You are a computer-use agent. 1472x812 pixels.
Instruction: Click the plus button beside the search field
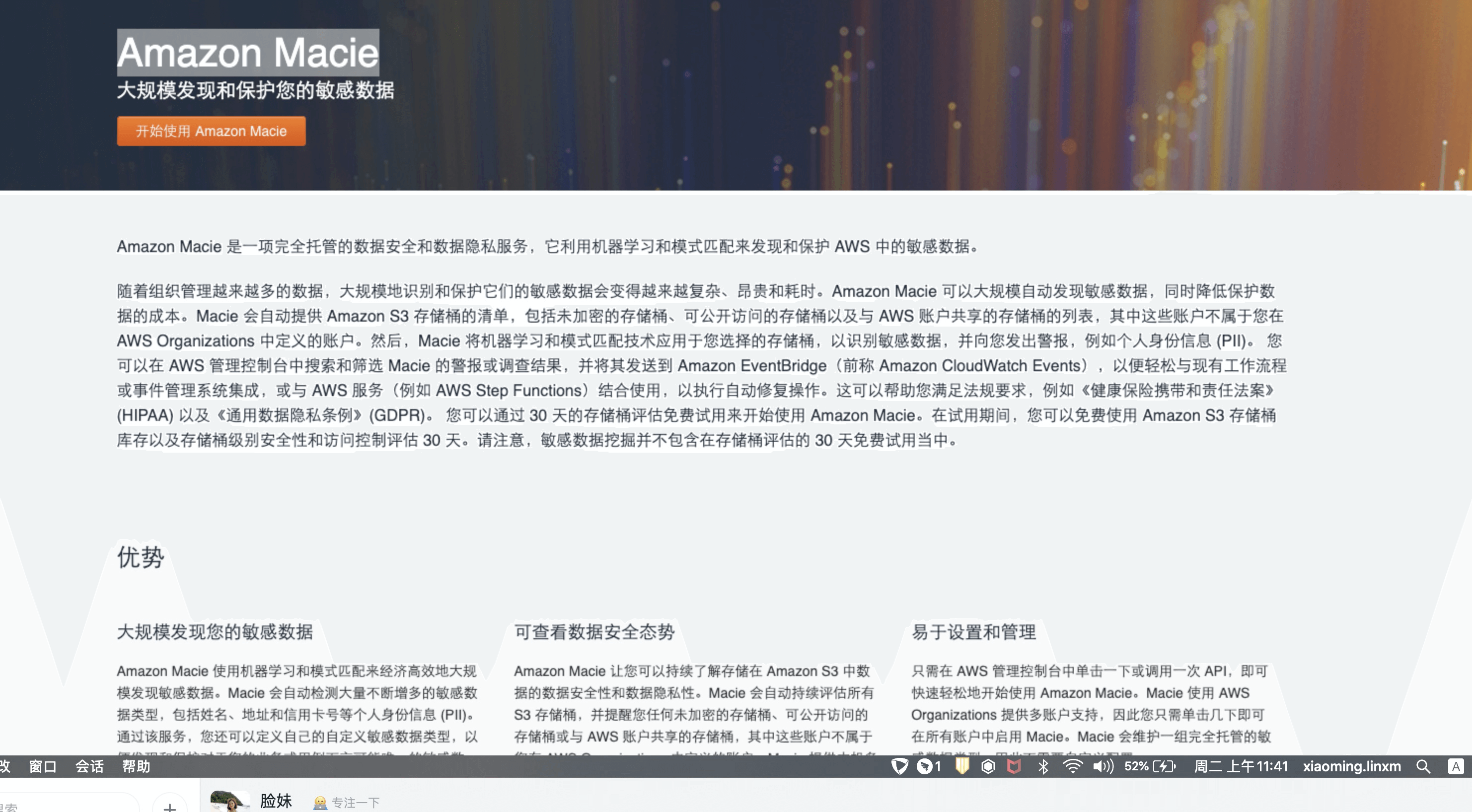[169, 805]
